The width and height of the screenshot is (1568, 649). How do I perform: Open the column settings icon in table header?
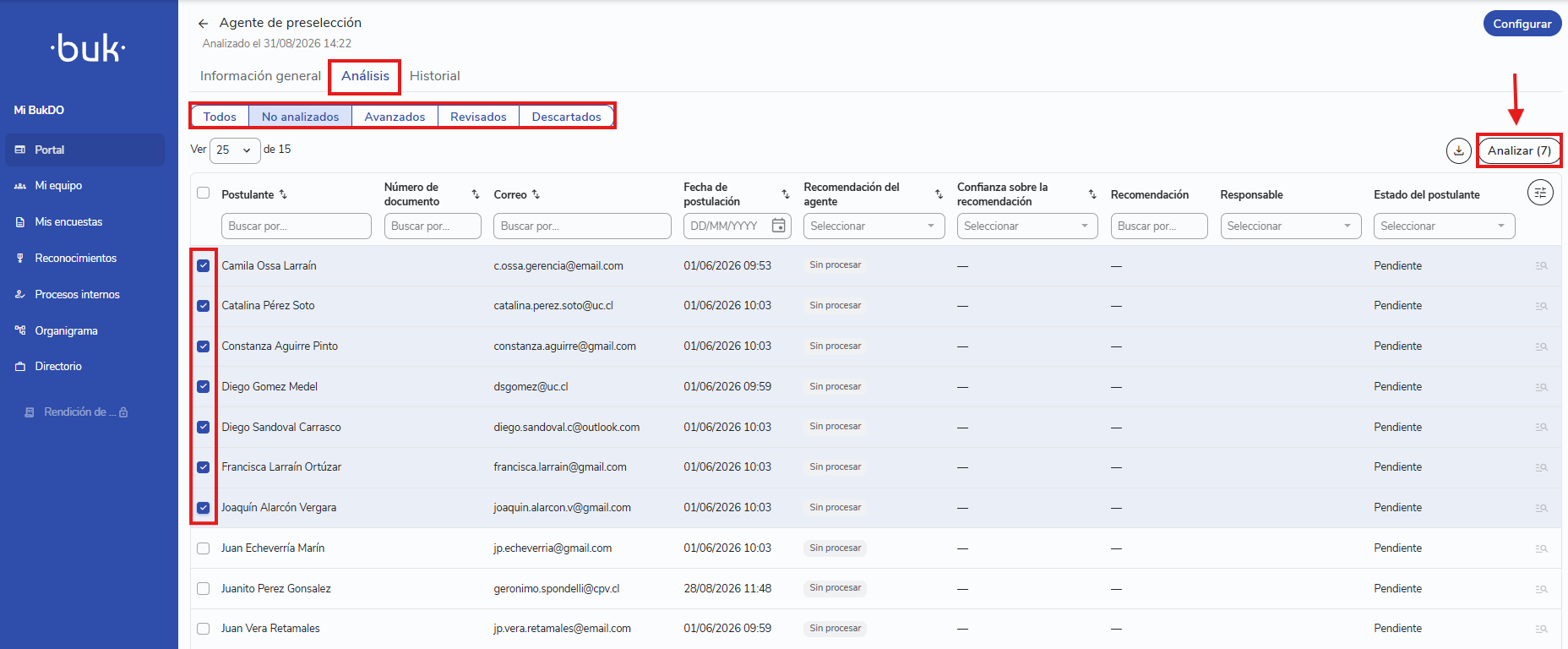pos(1540,194)
